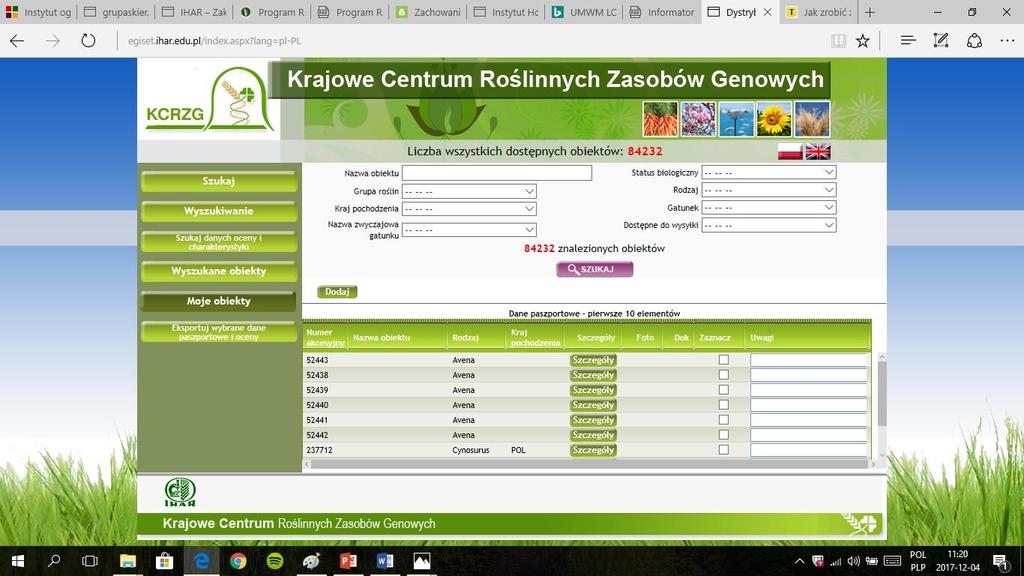Go back with browser back arrow
The image size is (1024, 576).
pyautogui.click(x=17, y=40)
